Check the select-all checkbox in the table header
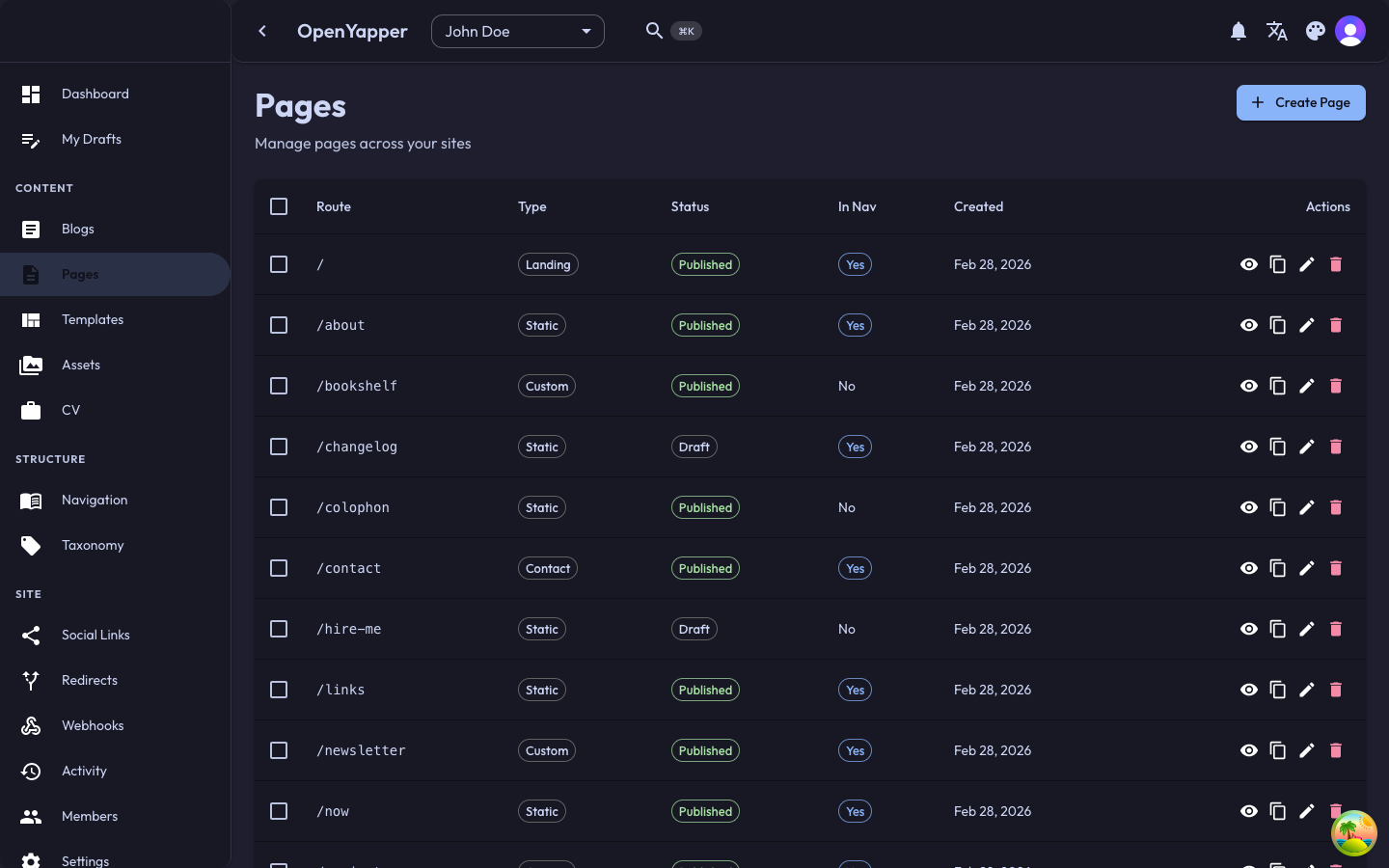1389x868 pixels. 279,206
